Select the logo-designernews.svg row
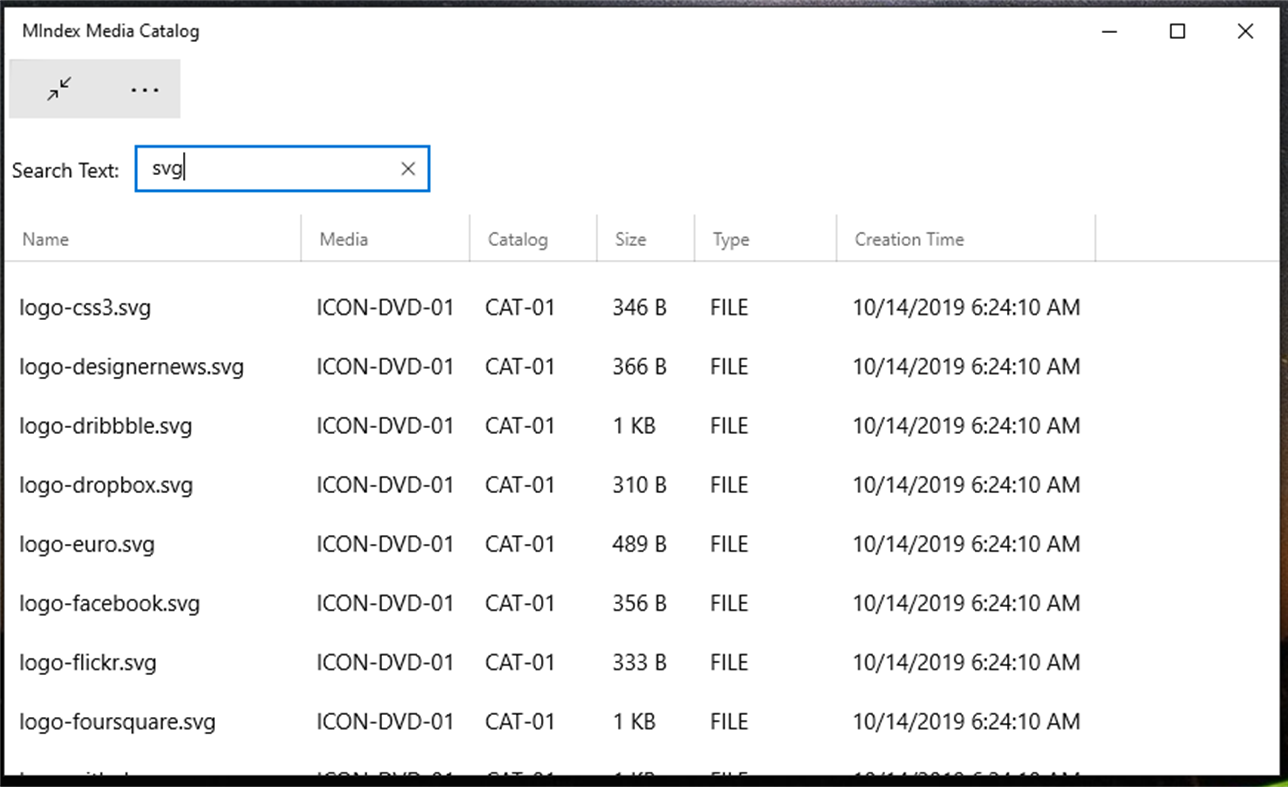 131,366
